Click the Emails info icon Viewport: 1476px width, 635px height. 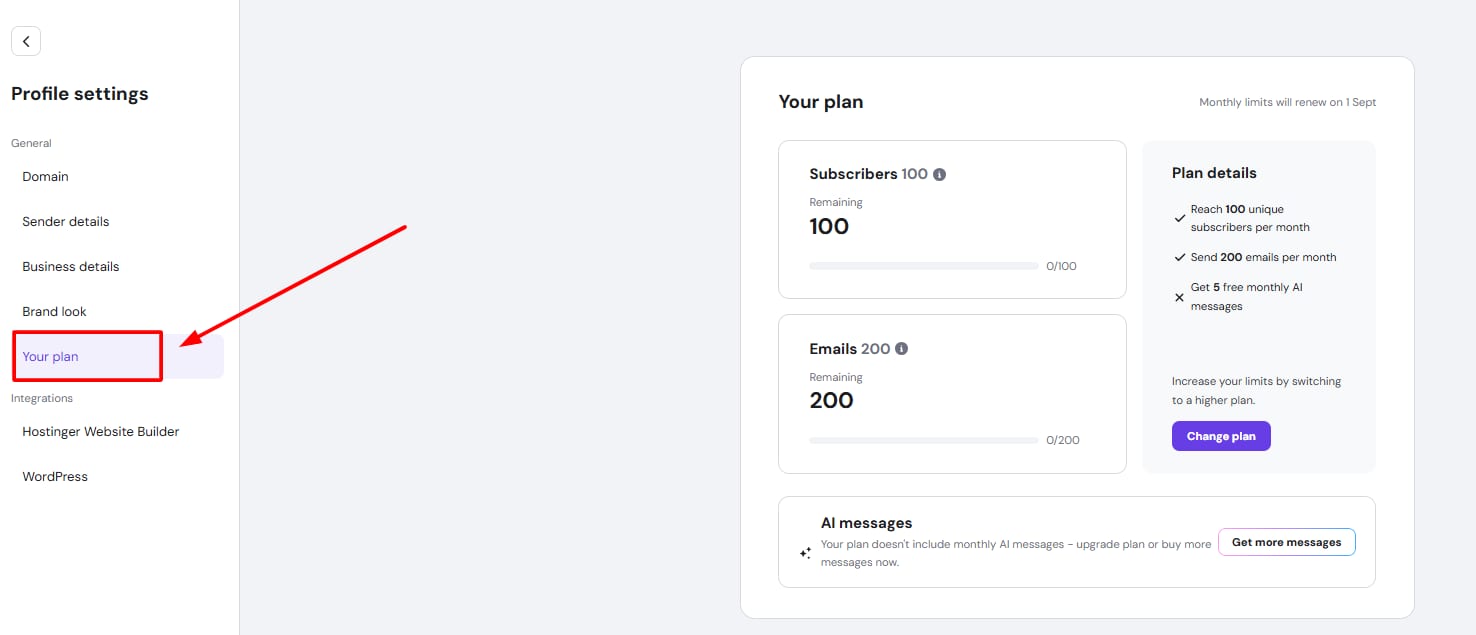point(901,349)
